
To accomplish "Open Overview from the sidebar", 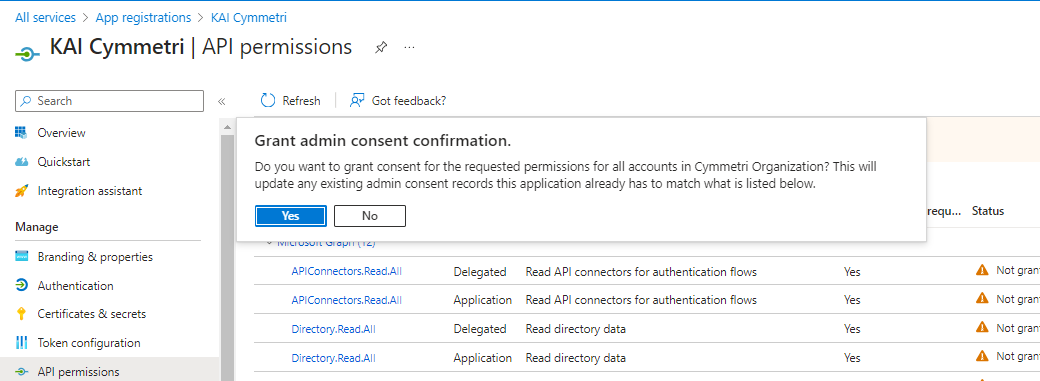I will (x=61, y=133).
